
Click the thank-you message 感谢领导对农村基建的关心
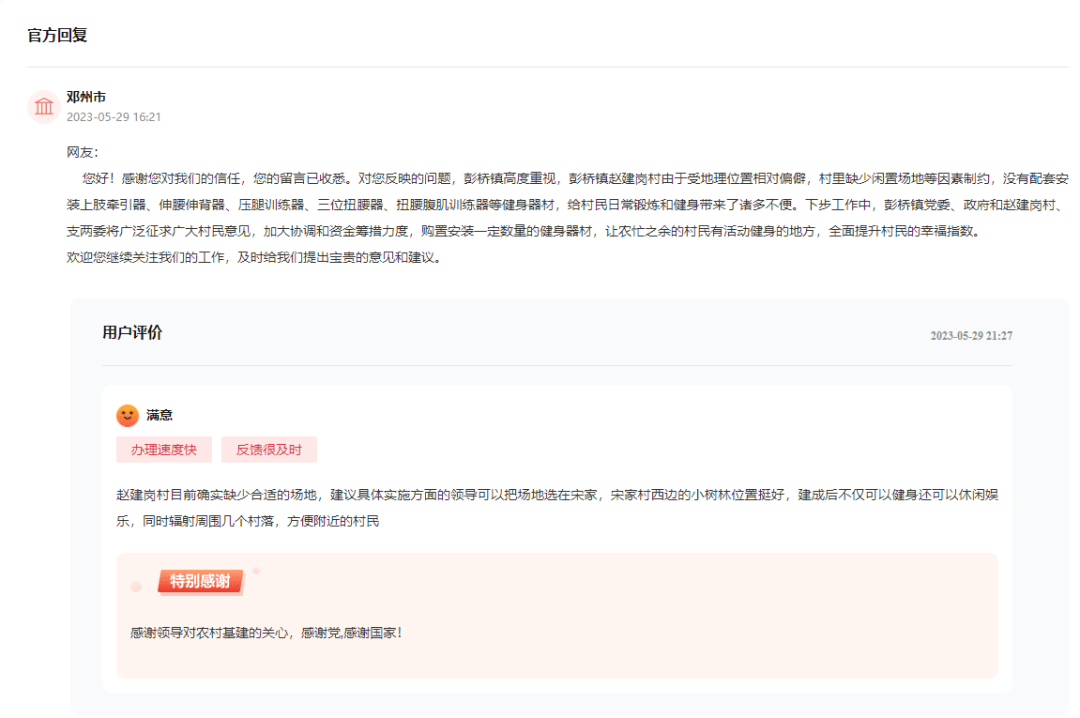(x=265, y=633)
